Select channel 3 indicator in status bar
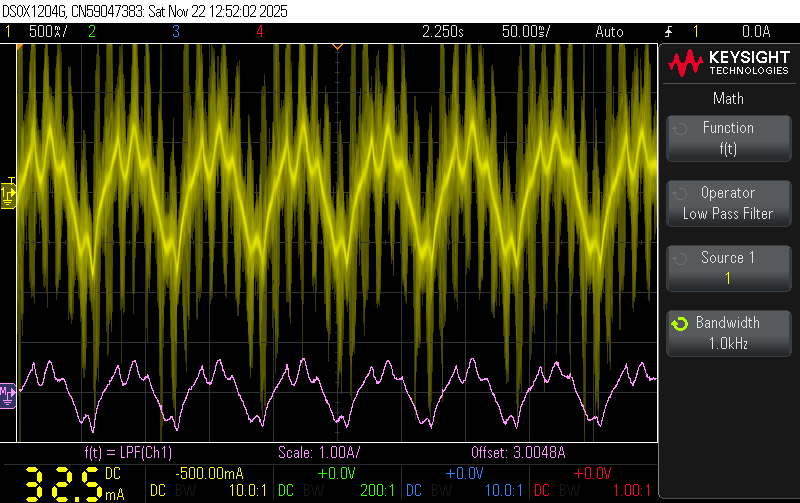Viewport: 800px width, 503px height. tap(176, 32)
